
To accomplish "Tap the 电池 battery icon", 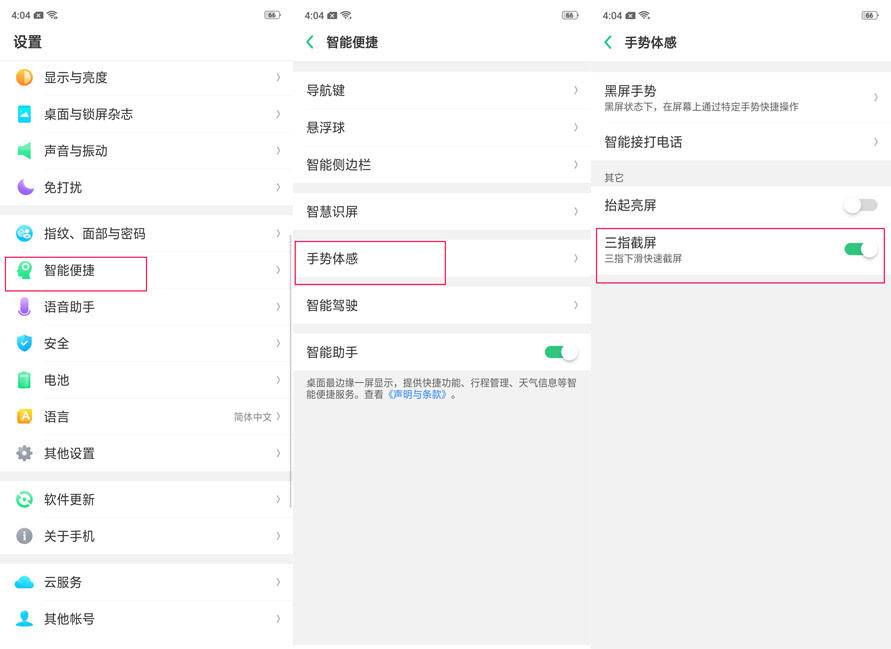I will (x=24, y=380).
